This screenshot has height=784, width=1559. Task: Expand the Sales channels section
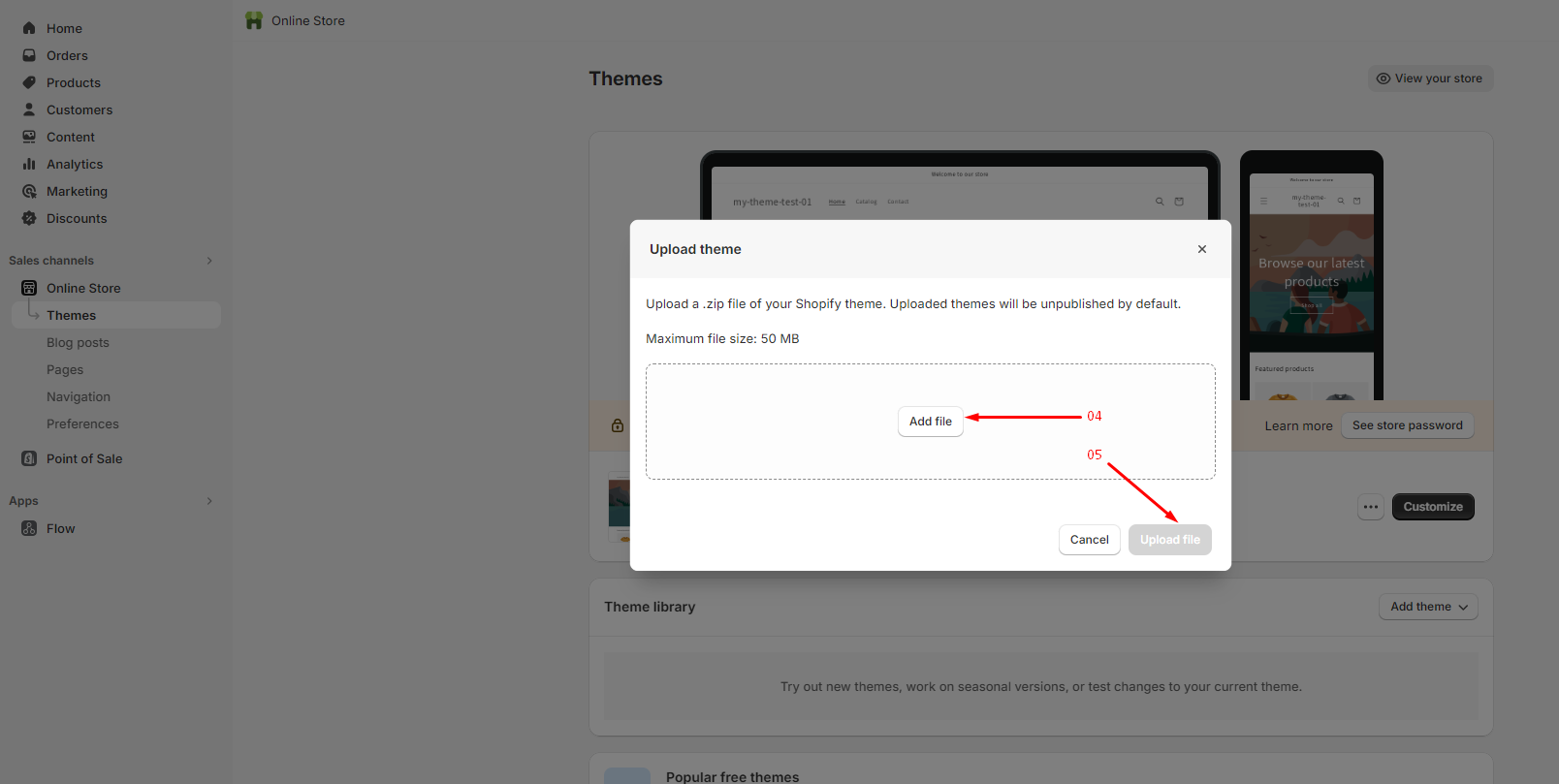(209, 261)
